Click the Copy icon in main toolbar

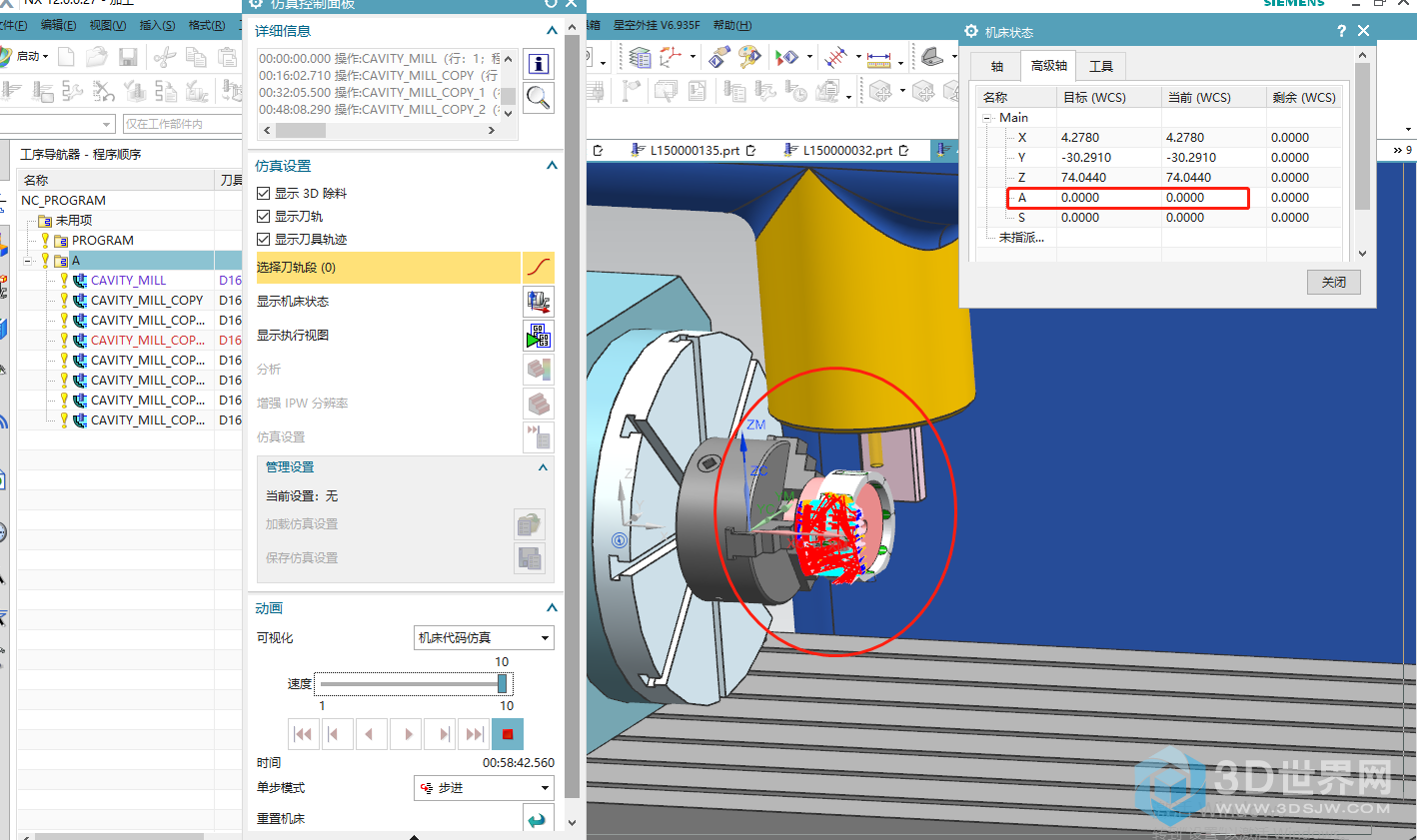point(196,57)
